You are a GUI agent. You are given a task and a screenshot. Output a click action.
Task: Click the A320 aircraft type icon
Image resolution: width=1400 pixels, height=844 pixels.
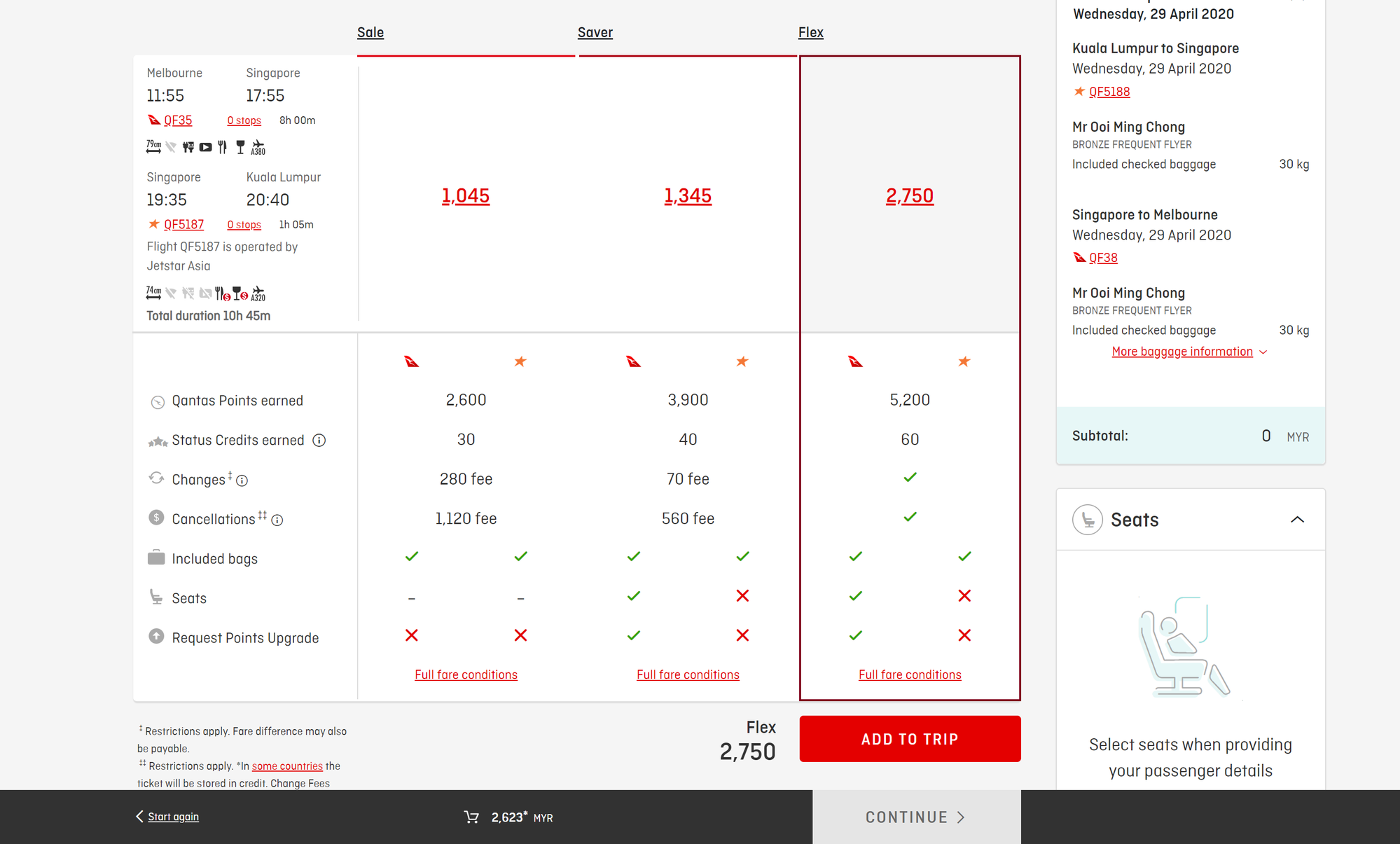pyautogui.click(x=258, y=293)
